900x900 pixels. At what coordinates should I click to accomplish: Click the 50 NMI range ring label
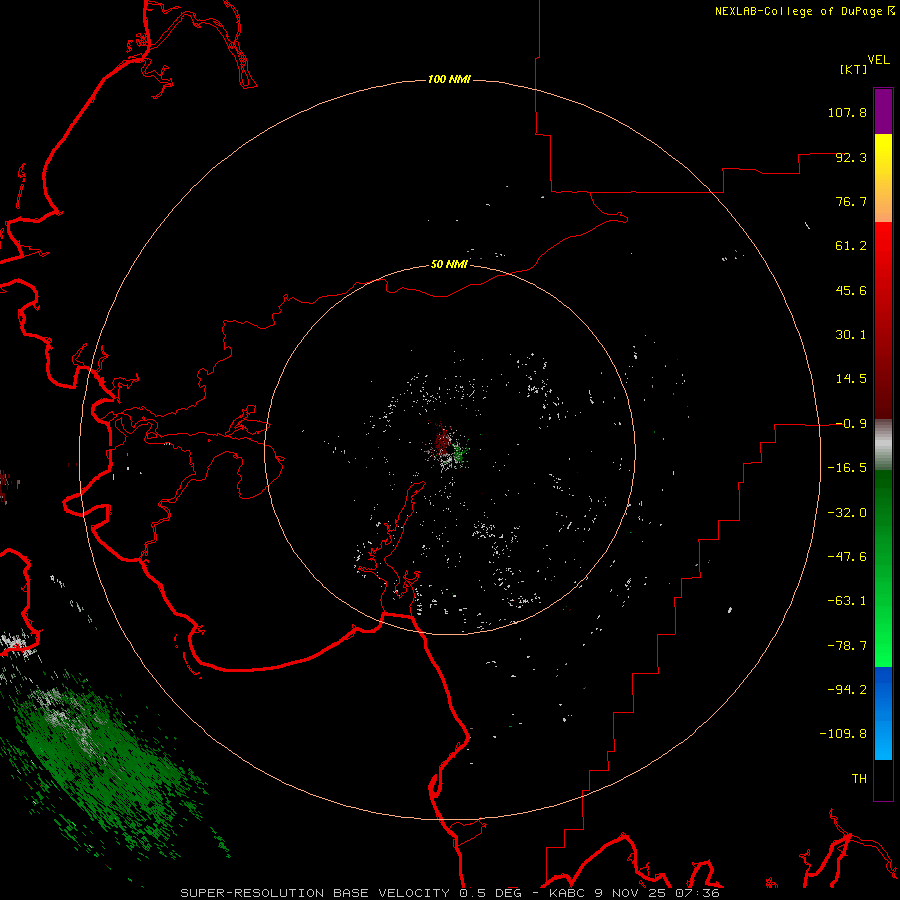pos(449,265)
